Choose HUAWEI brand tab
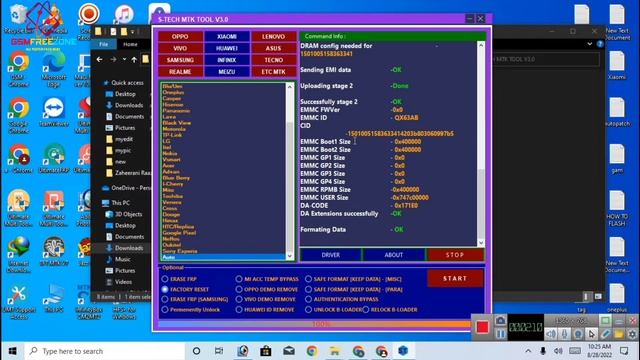640x360 pixels. coord(227,48)
